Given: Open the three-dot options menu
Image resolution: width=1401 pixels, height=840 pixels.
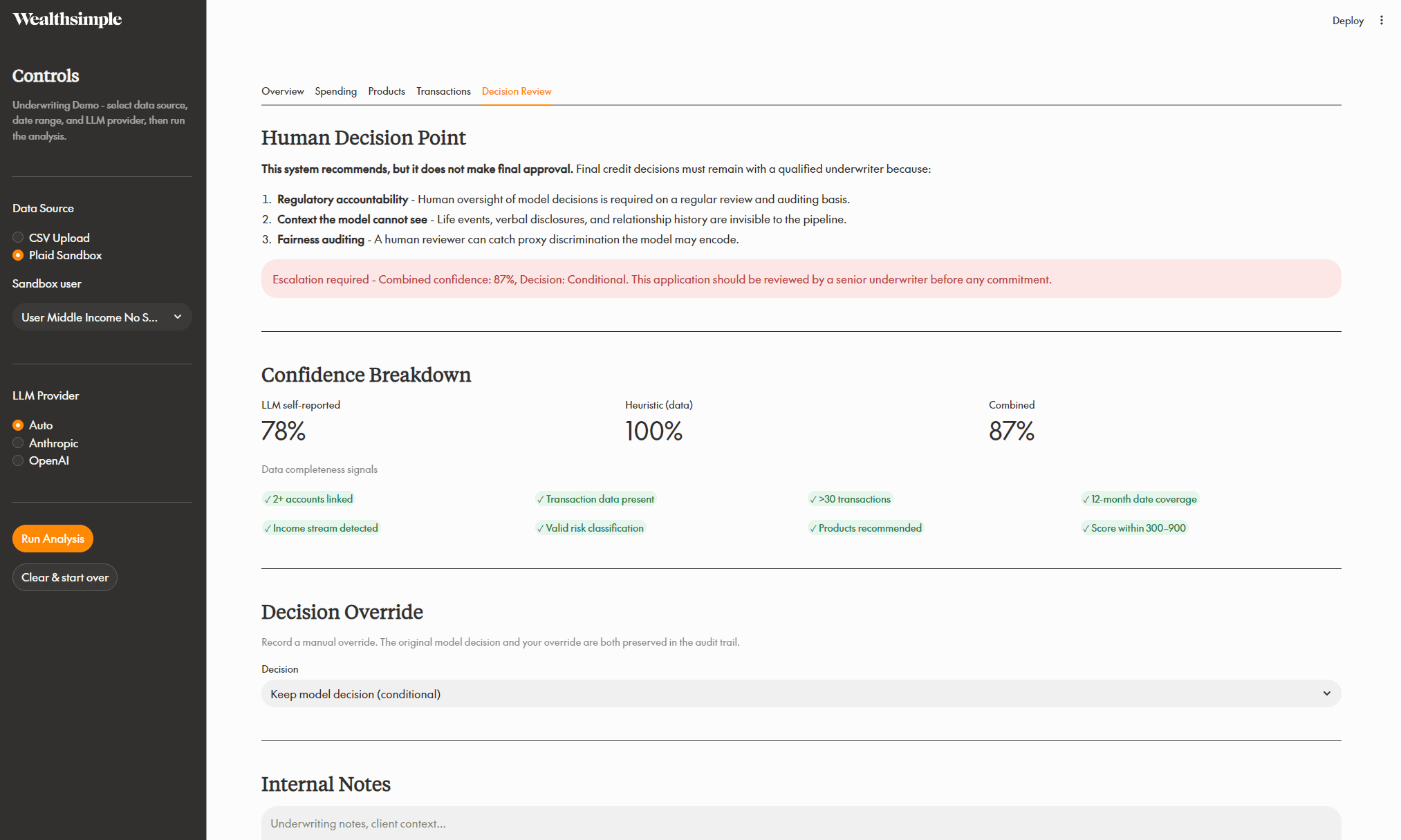Looking at the screenshot, I should coord(1381,21).
